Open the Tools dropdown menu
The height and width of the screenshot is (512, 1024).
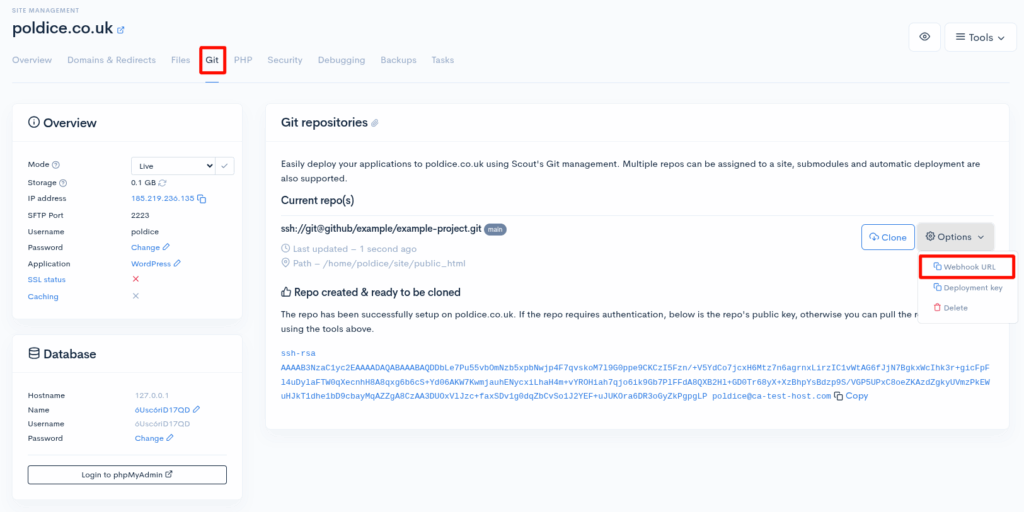[x=980, y=37]
